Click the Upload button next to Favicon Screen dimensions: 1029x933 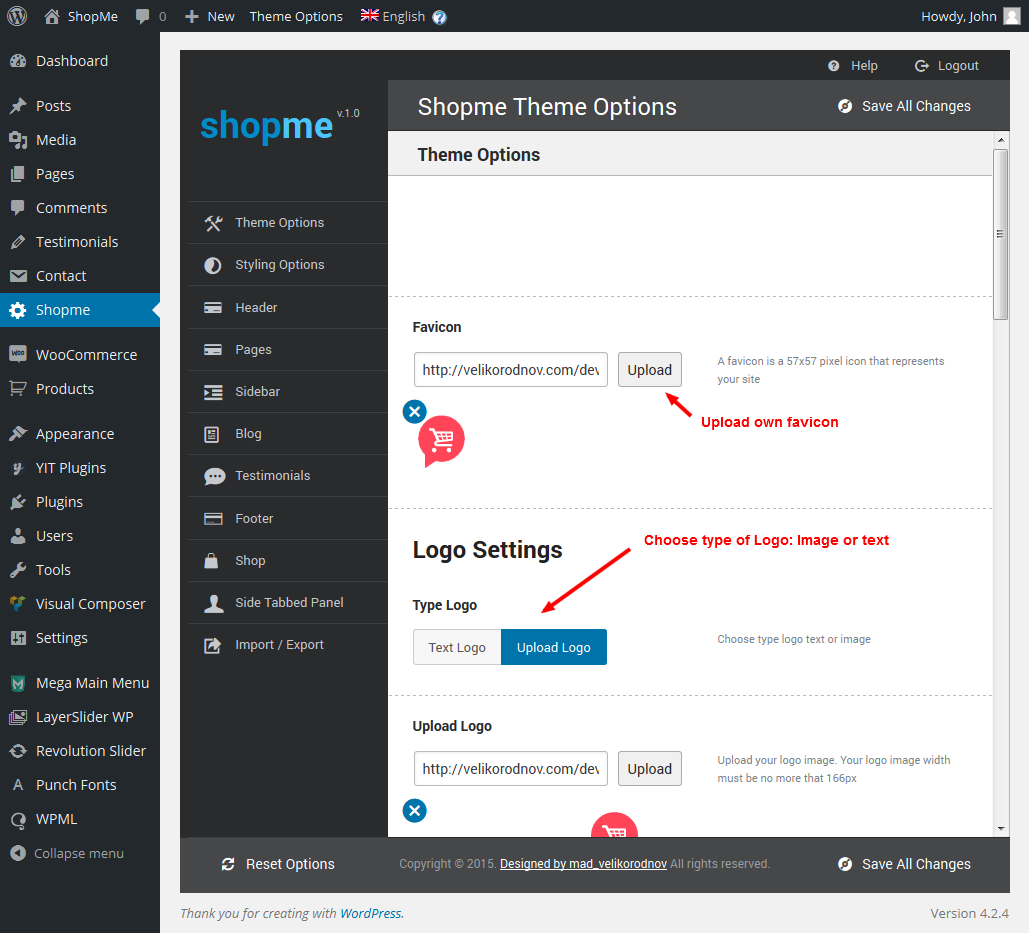[x=649, y=370]
